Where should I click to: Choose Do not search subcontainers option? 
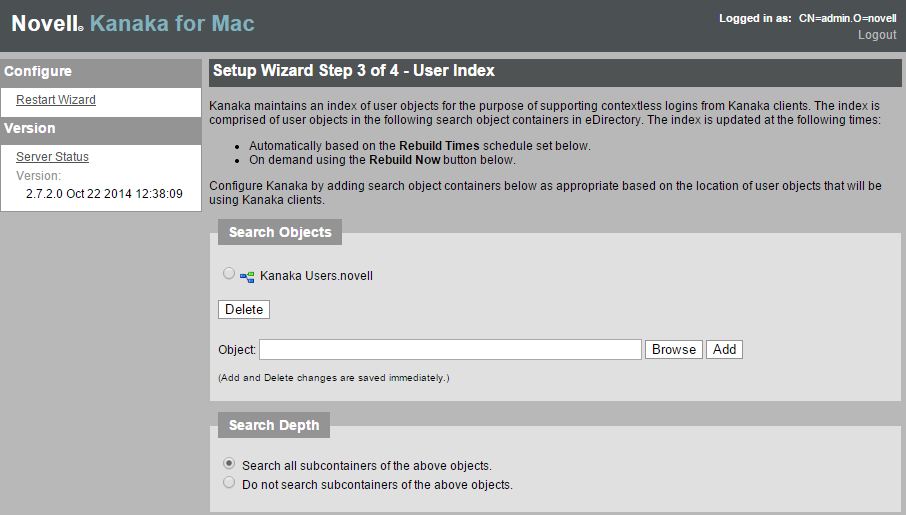229,483
